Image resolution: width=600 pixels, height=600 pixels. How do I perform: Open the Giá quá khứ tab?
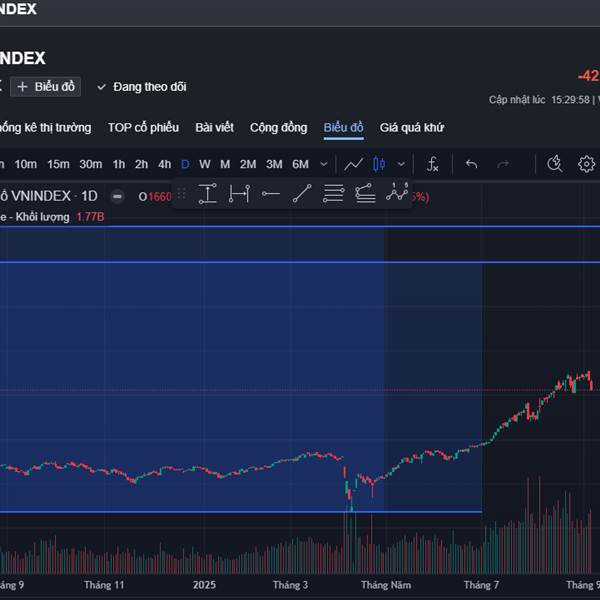412,128
